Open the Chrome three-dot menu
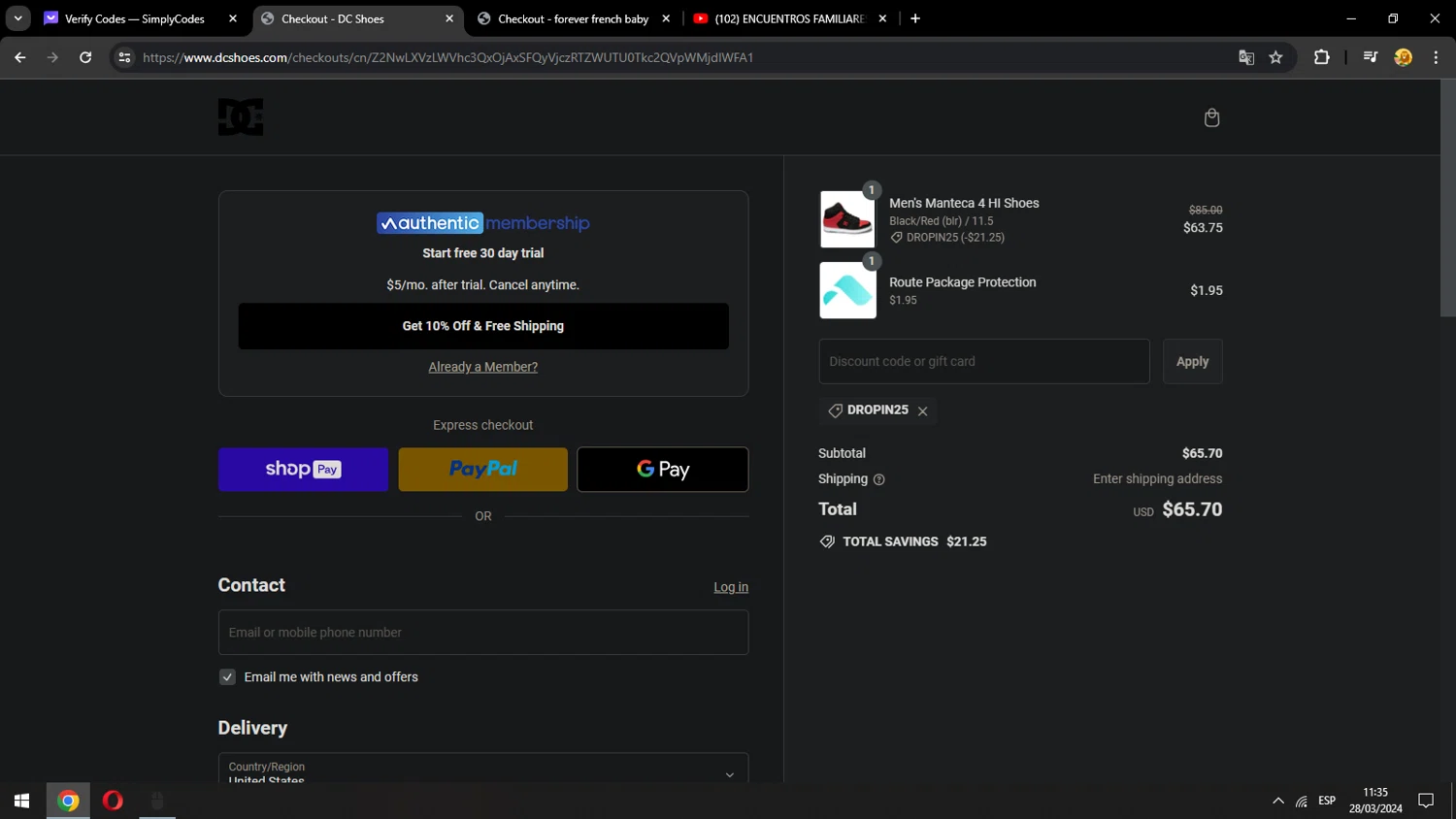 coord(1436,57)
